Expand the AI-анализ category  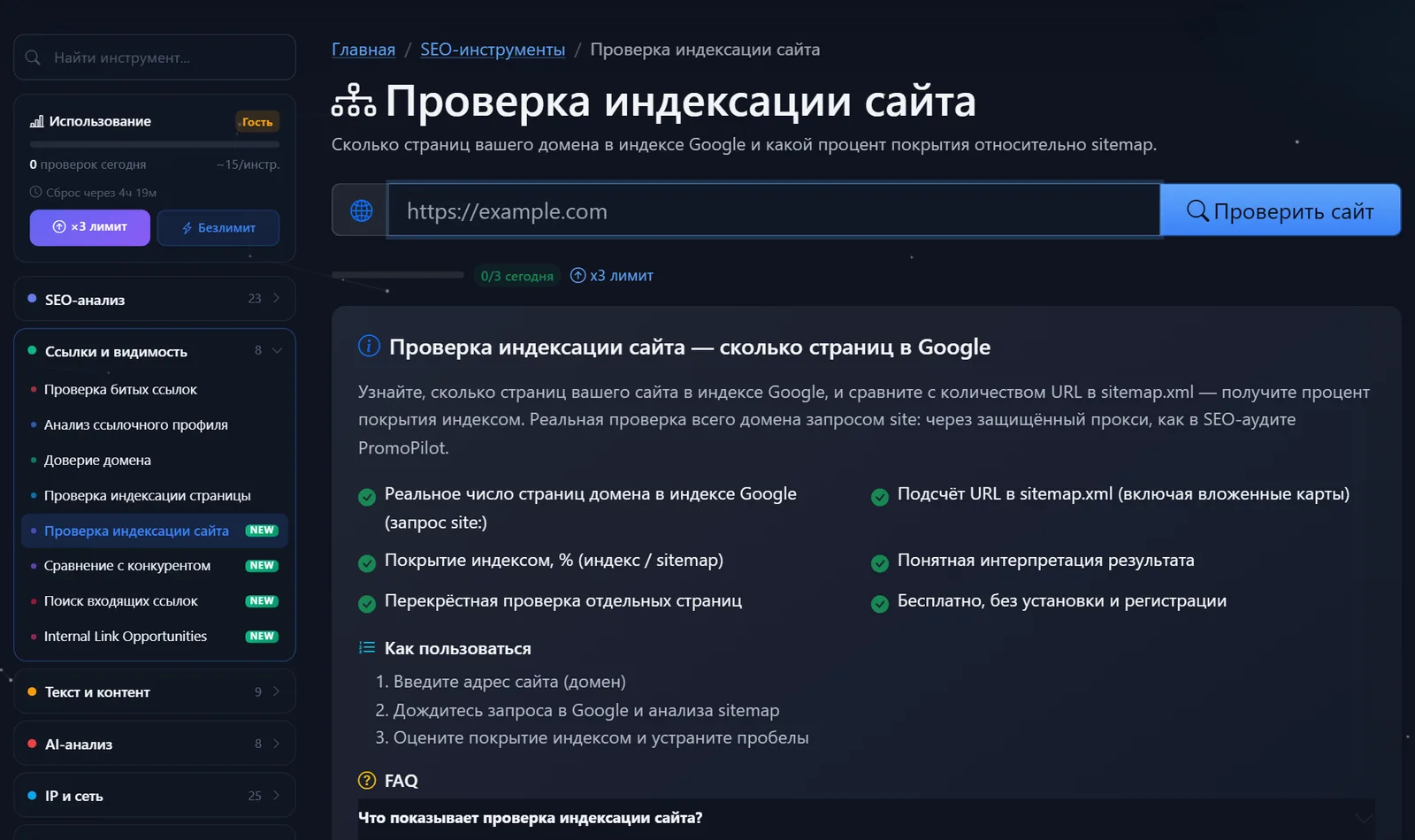155,744
